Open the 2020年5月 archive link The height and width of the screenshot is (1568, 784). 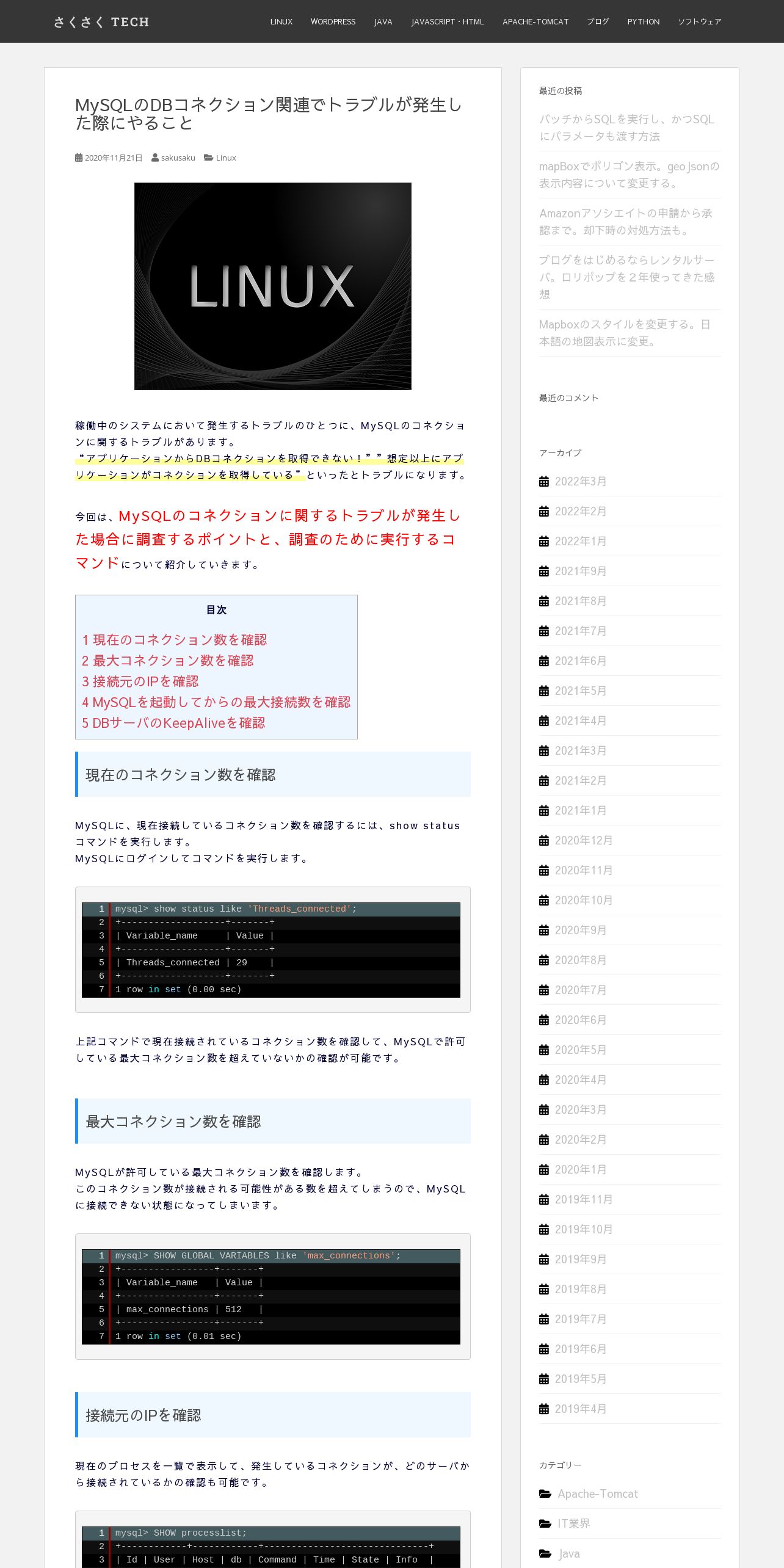click(x=580, y=1050)
